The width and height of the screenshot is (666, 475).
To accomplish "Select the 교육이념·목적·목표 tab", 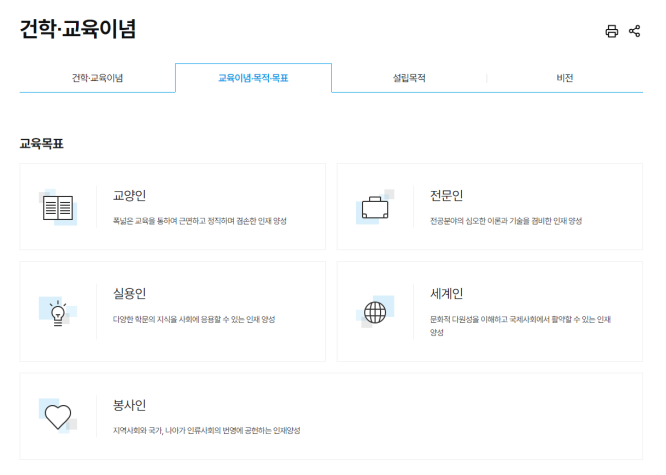I will pos(253,78).
